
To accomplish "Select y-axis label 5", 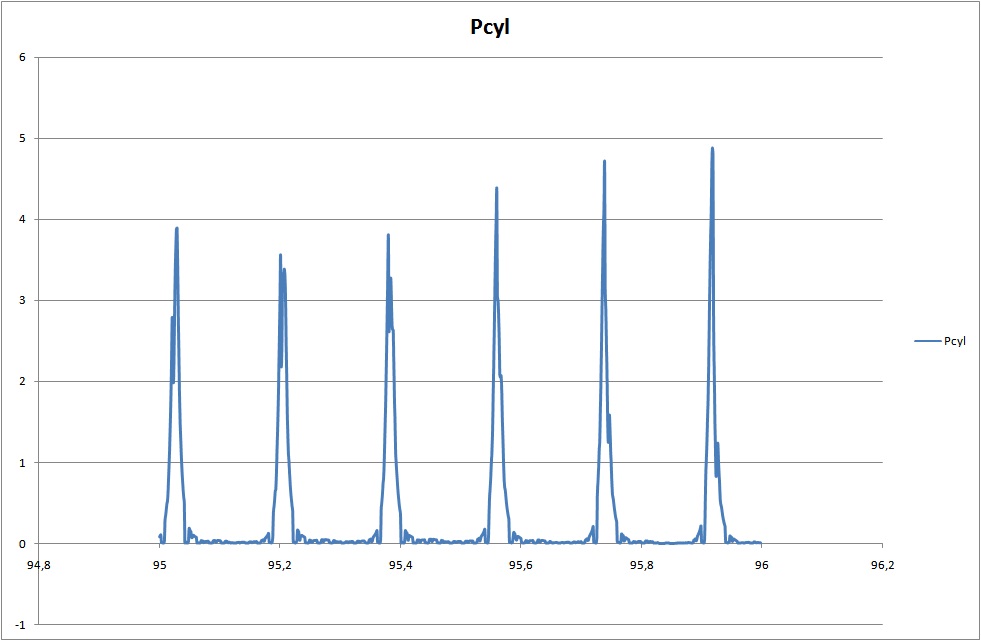I will click(23, 138).
